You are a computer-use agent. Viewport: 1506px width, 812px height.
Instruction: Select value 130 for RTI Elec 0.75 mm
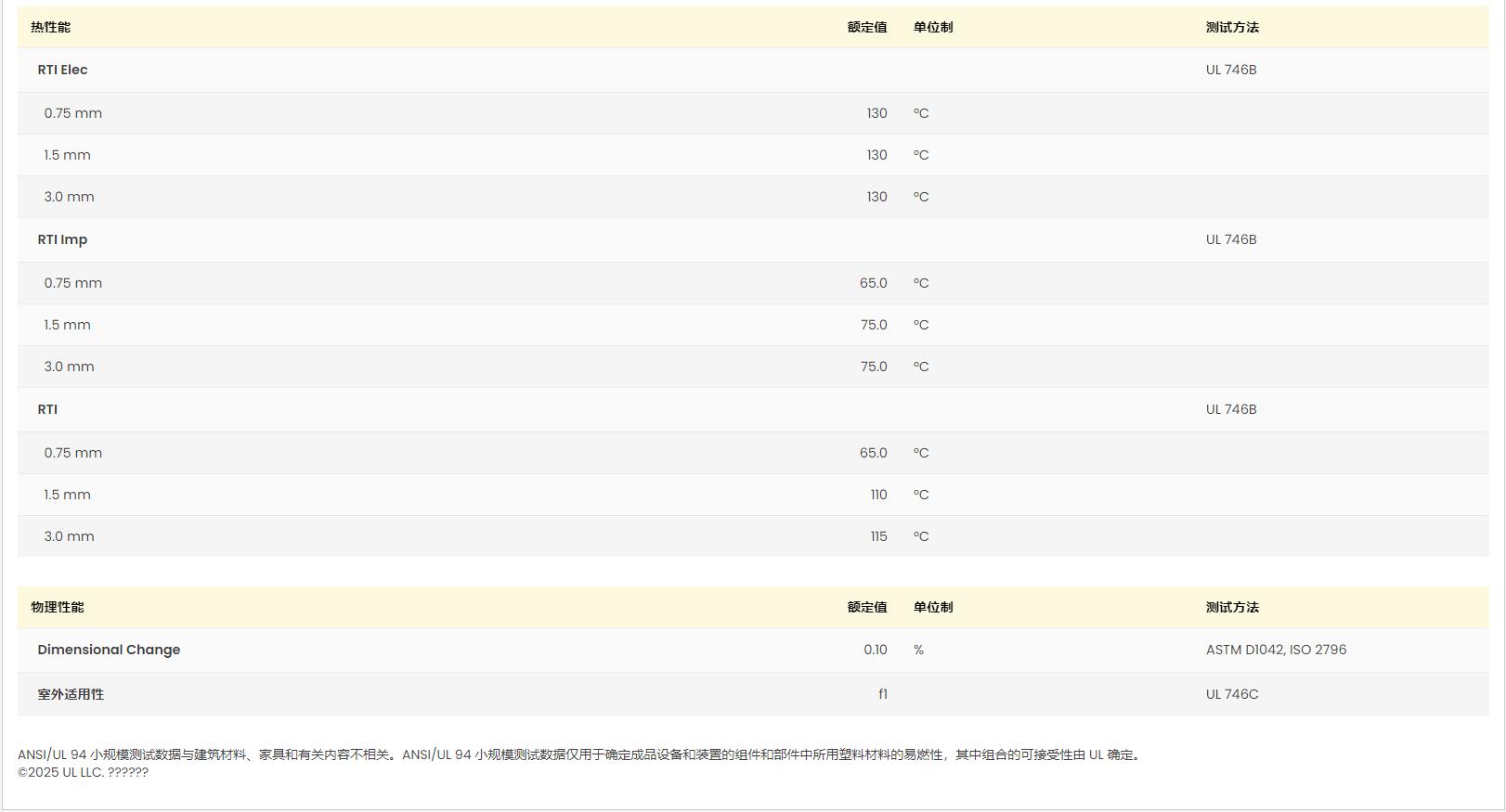click(876, 113)
